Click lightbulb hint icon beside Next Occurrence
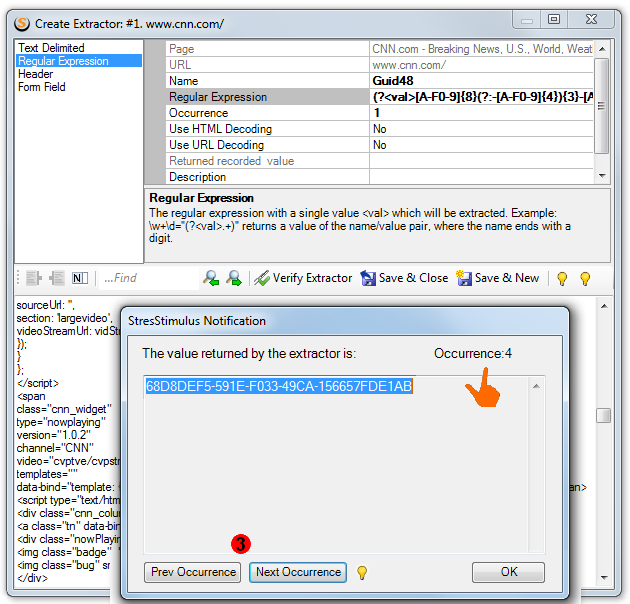The width and height of the screenshot is (630, 604). 362,572
